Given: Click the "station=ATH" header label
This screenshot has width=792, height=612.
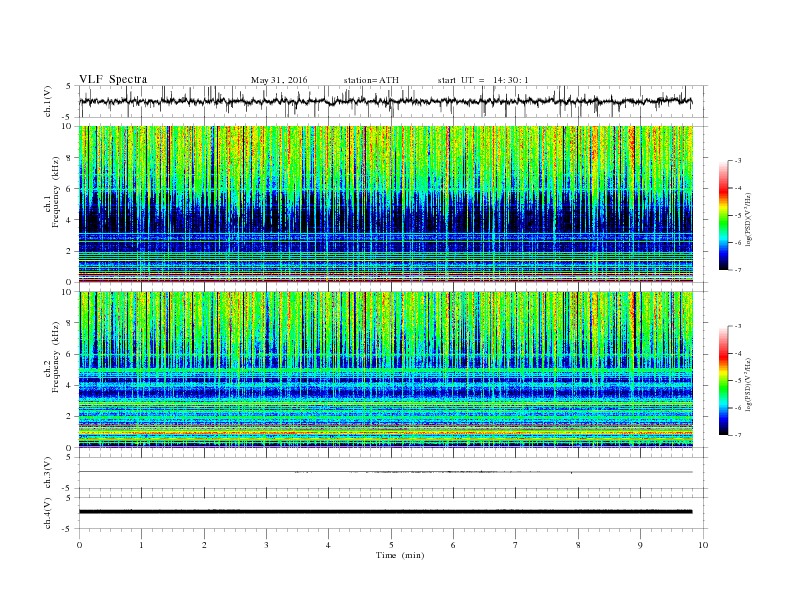Looking at the screenshot, I should [x=371, y=80].
